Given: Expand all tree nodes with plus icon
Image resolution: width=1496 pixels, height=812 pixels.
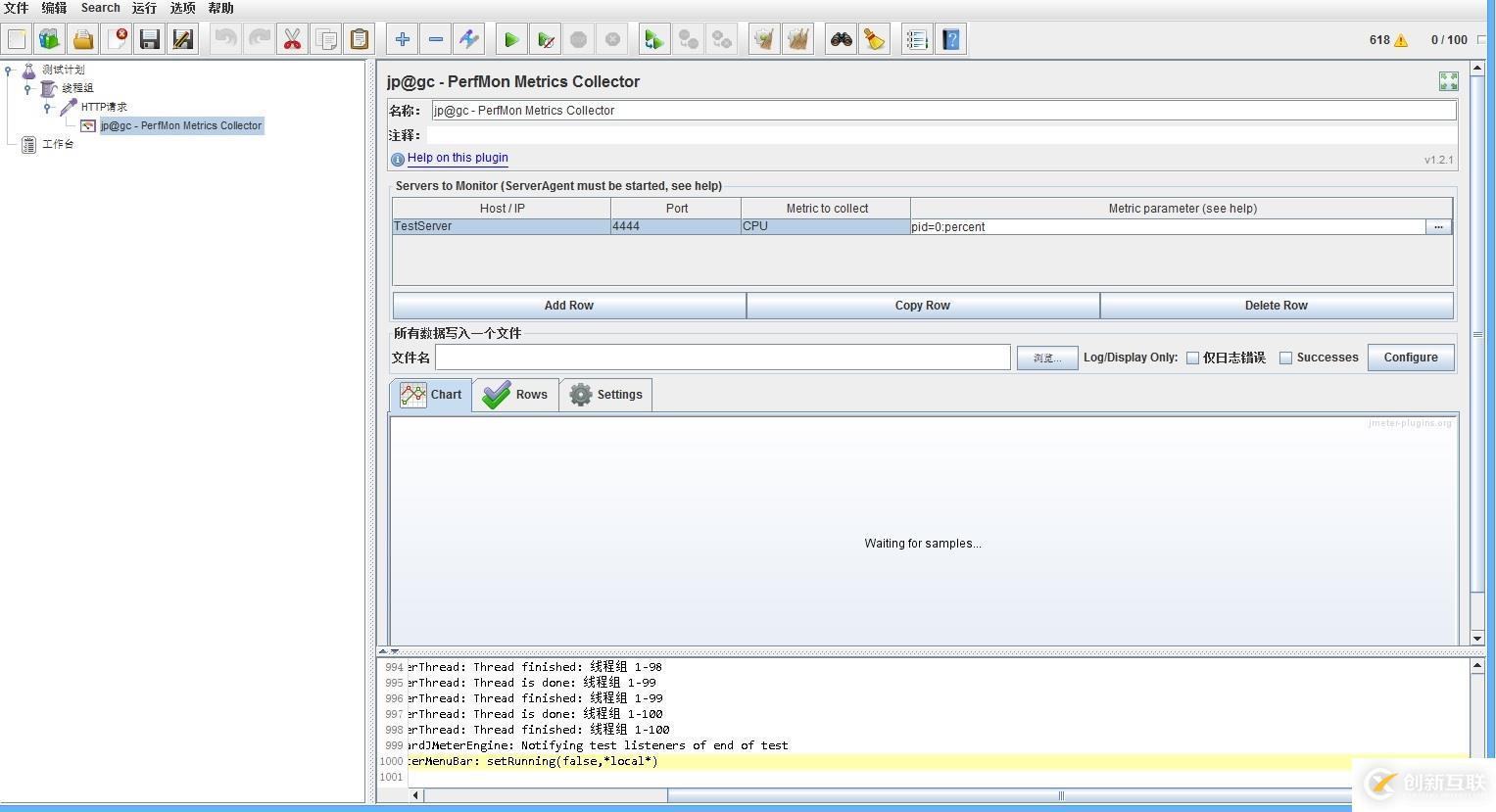Looking at the screenshot, I should coord(403,39).
